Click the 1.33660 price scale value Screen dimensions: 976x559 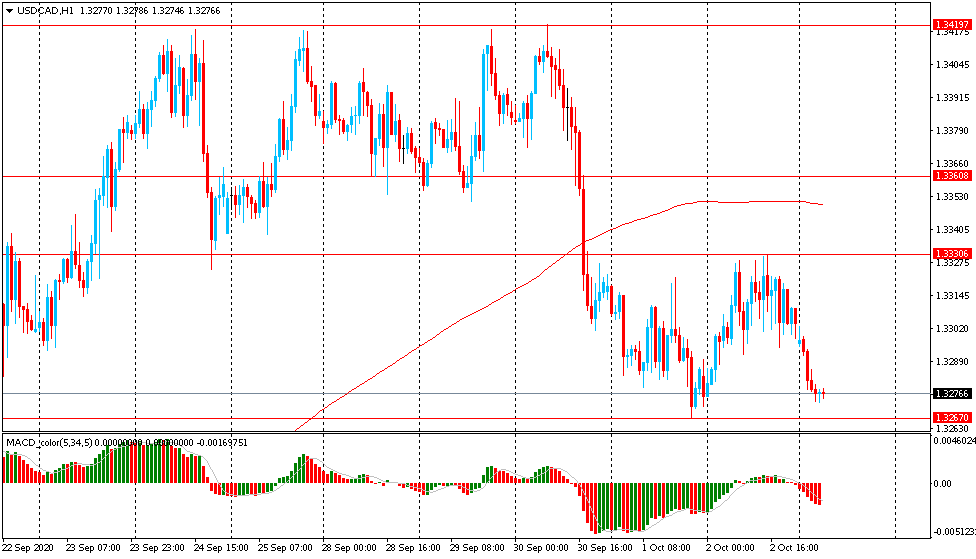[x=952, y=164]
